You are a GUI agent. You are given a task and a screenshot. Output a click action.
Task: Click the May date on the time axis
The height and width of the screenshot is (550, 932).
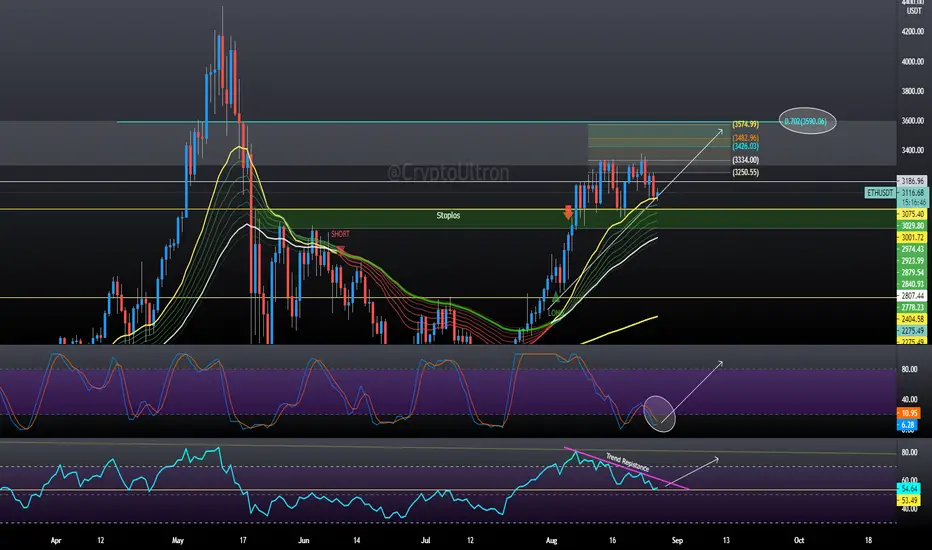pyautogui.click(x=178, y=540)
